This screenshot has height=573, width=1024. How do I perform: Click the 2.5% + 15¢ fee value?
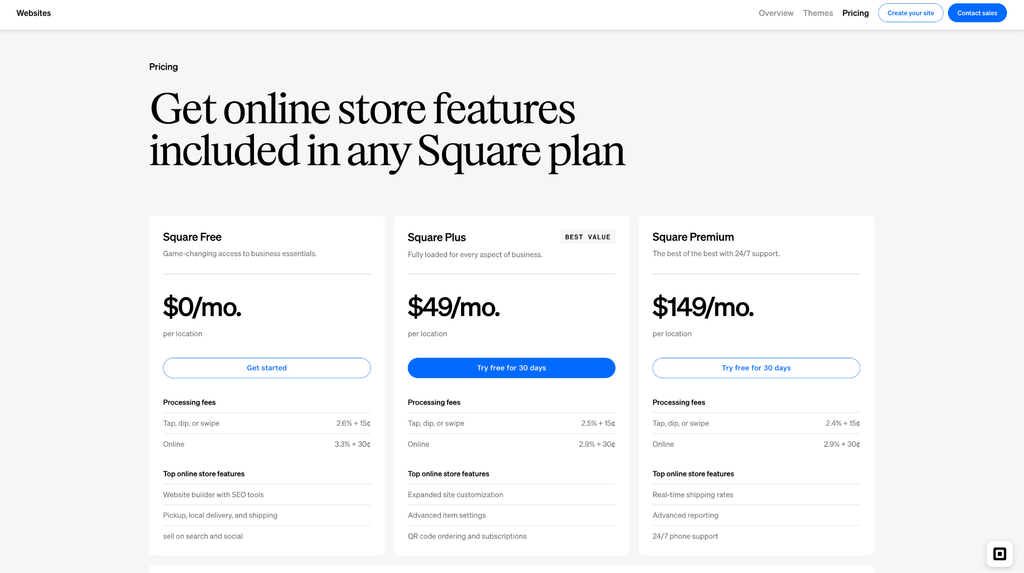click(x=598, y=423)
